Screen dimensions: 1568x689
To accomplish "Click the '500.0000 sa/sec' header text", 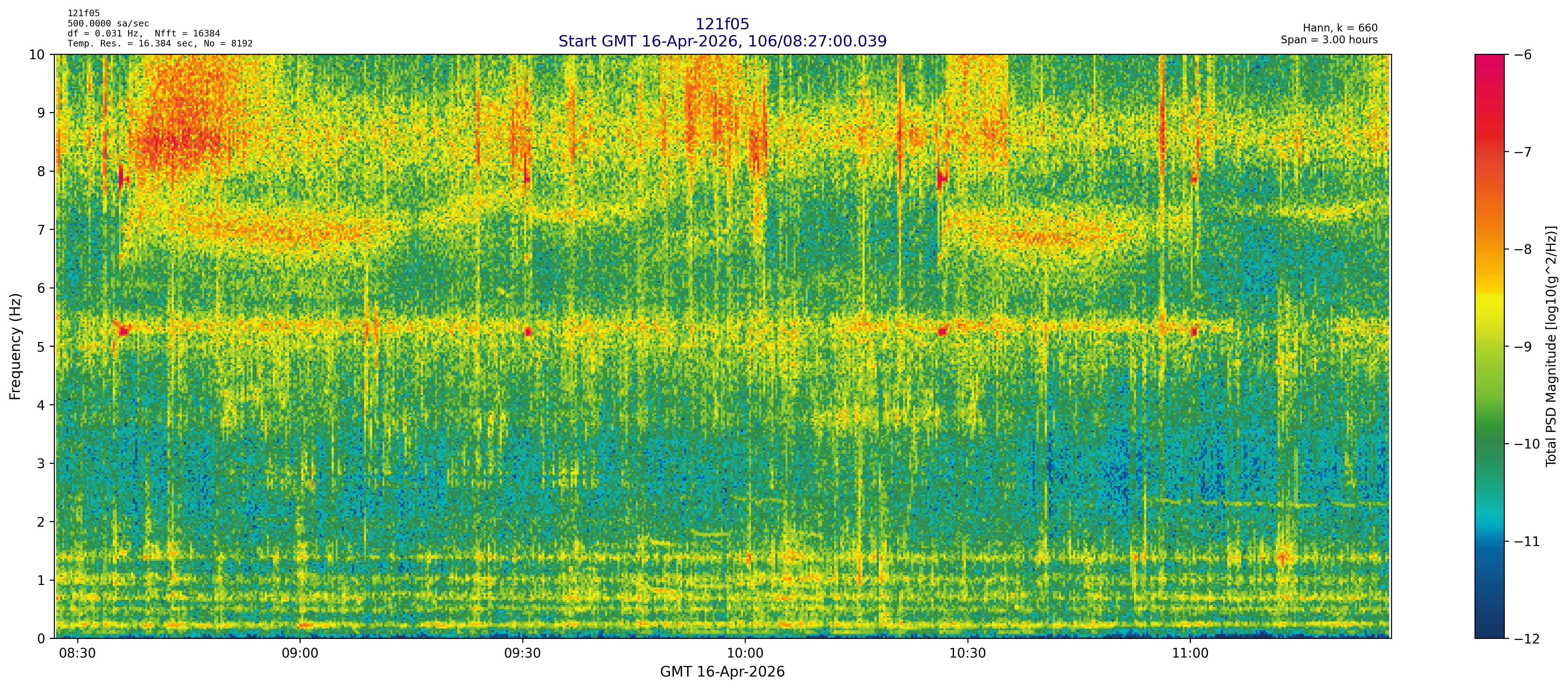I will pos(108,23).
